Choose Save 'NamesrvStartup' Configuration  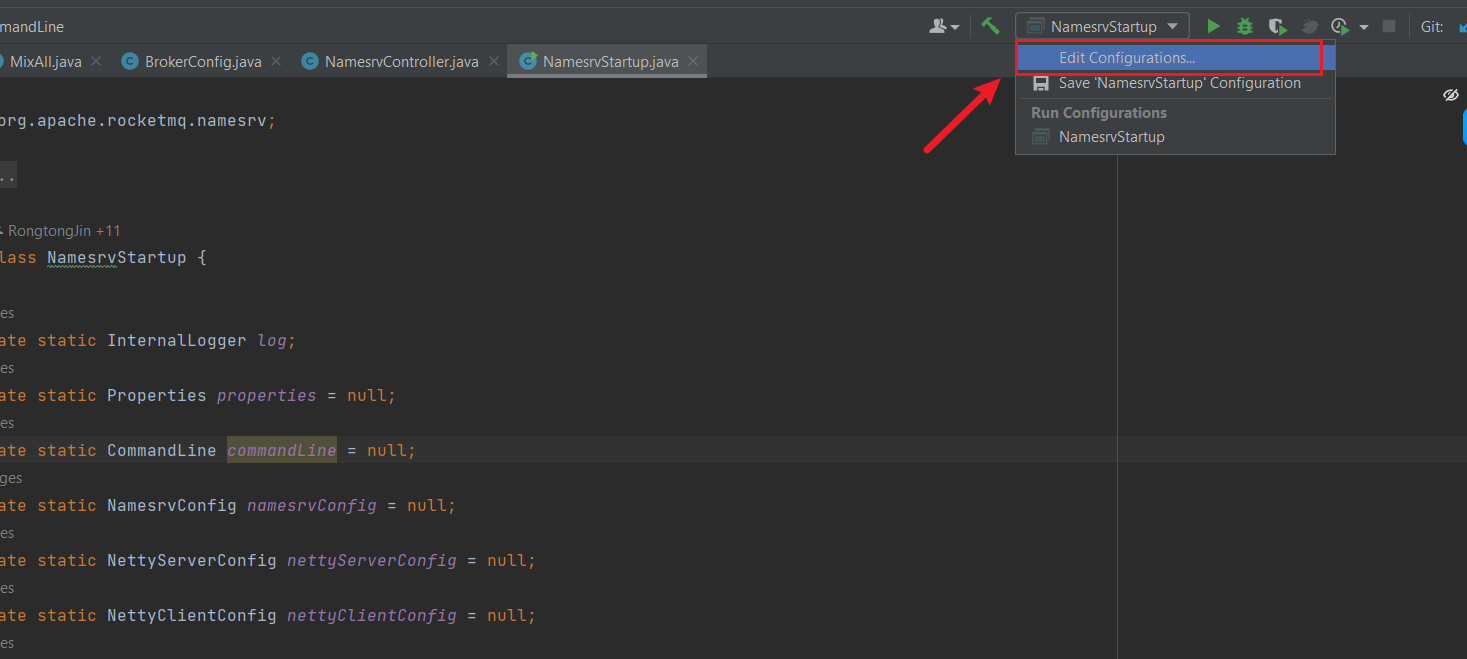1179,83
